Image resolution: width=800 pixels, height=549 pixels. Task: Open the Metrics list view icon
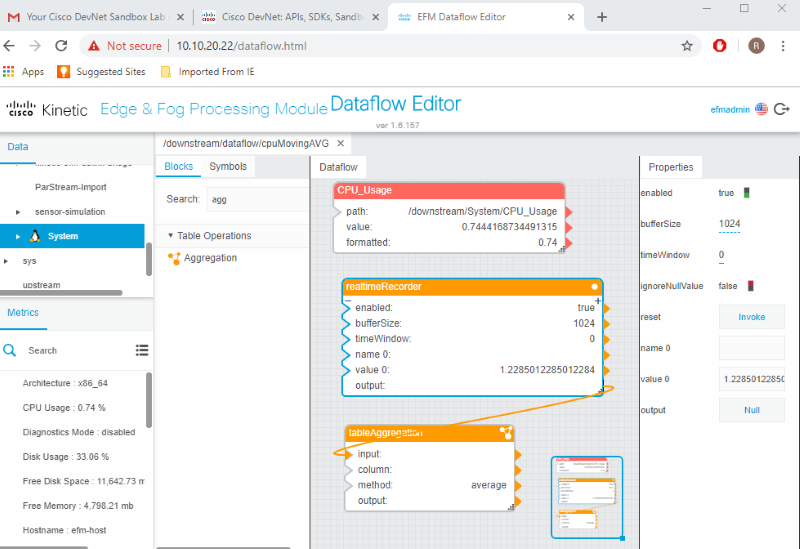tap(142, 350)
